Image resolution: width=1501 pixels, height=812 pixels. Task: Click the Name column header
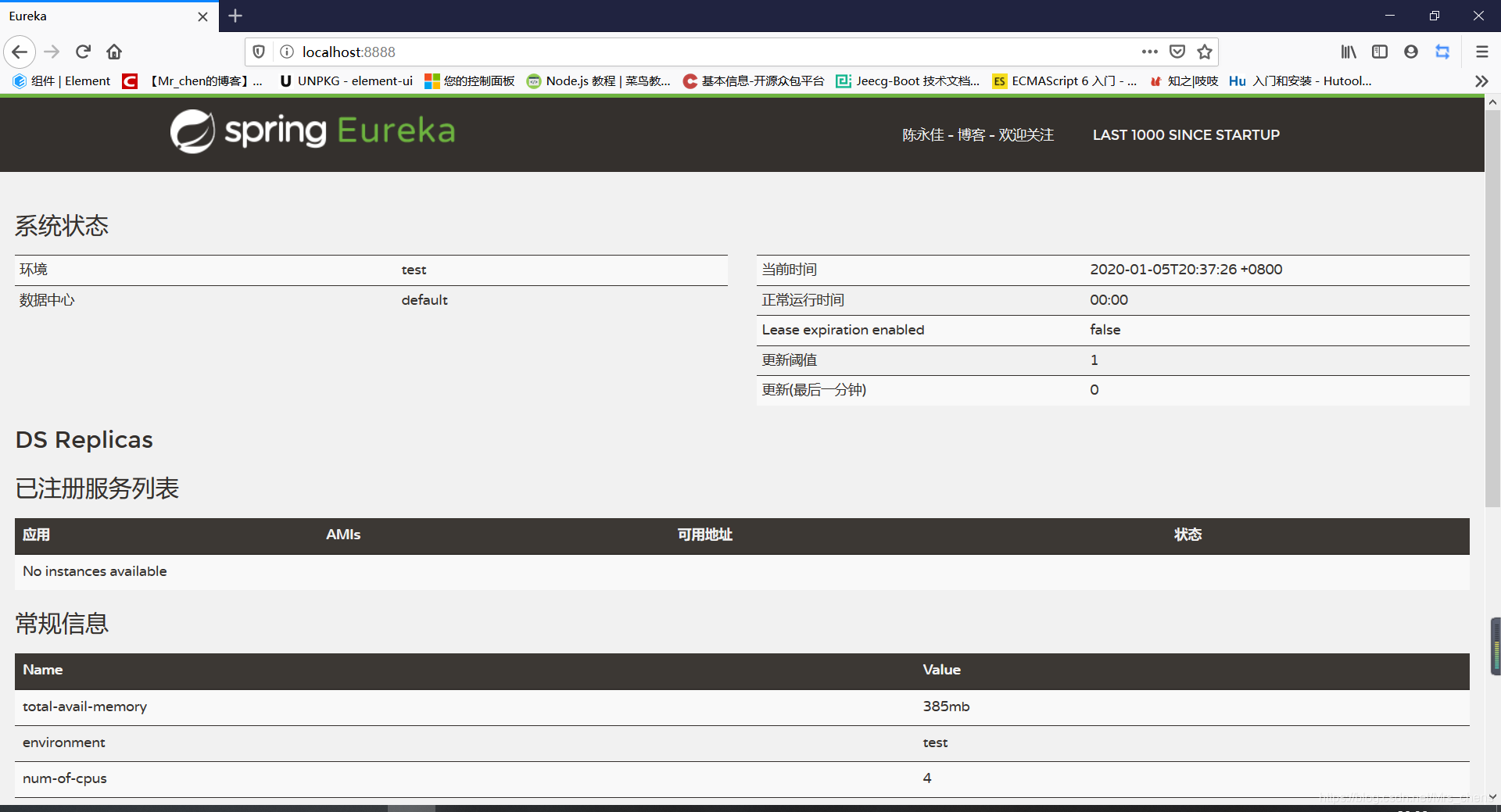pos(43,670)
